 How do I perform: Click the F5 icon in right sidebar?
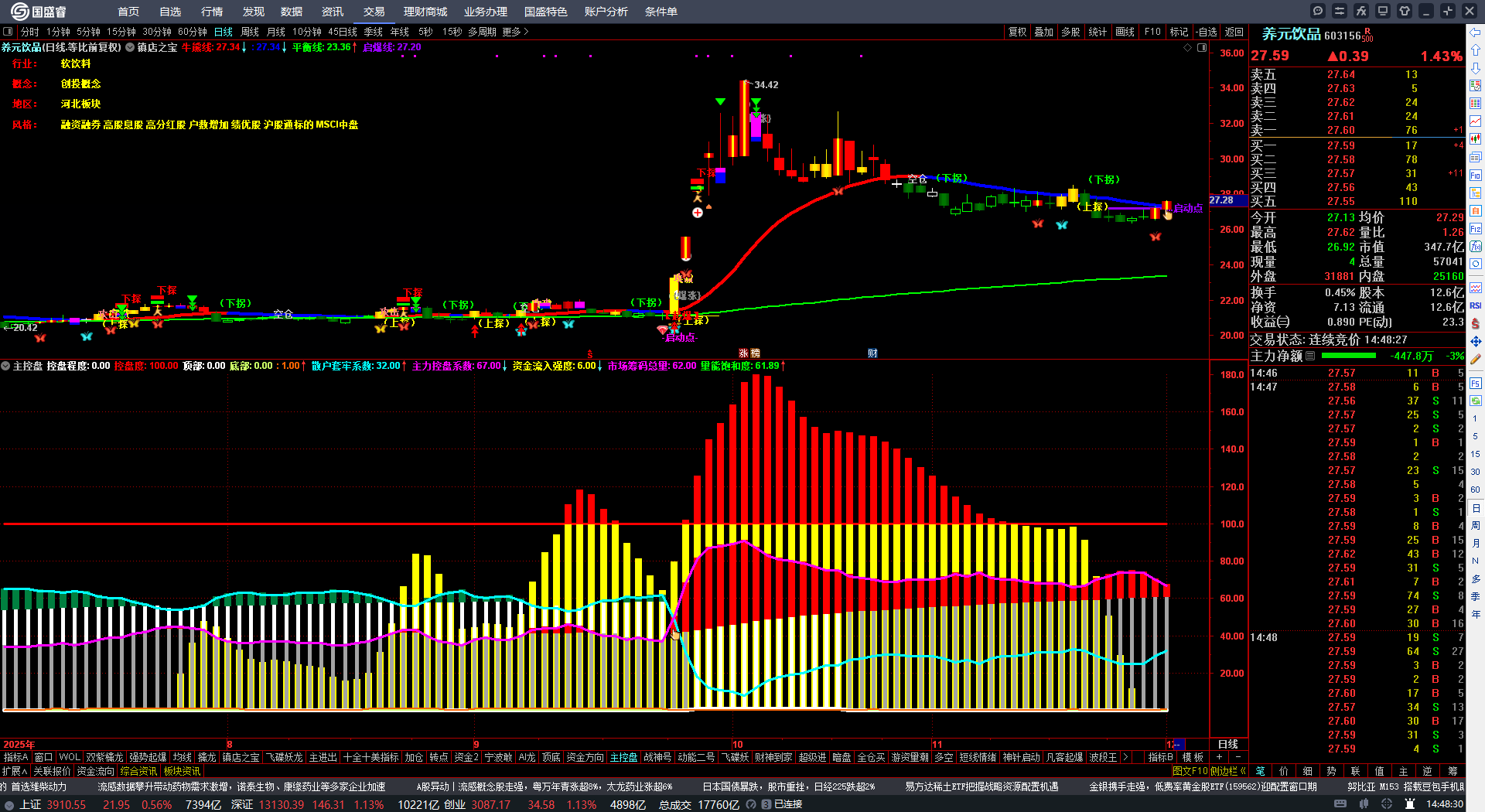[x=1476, y=383]
